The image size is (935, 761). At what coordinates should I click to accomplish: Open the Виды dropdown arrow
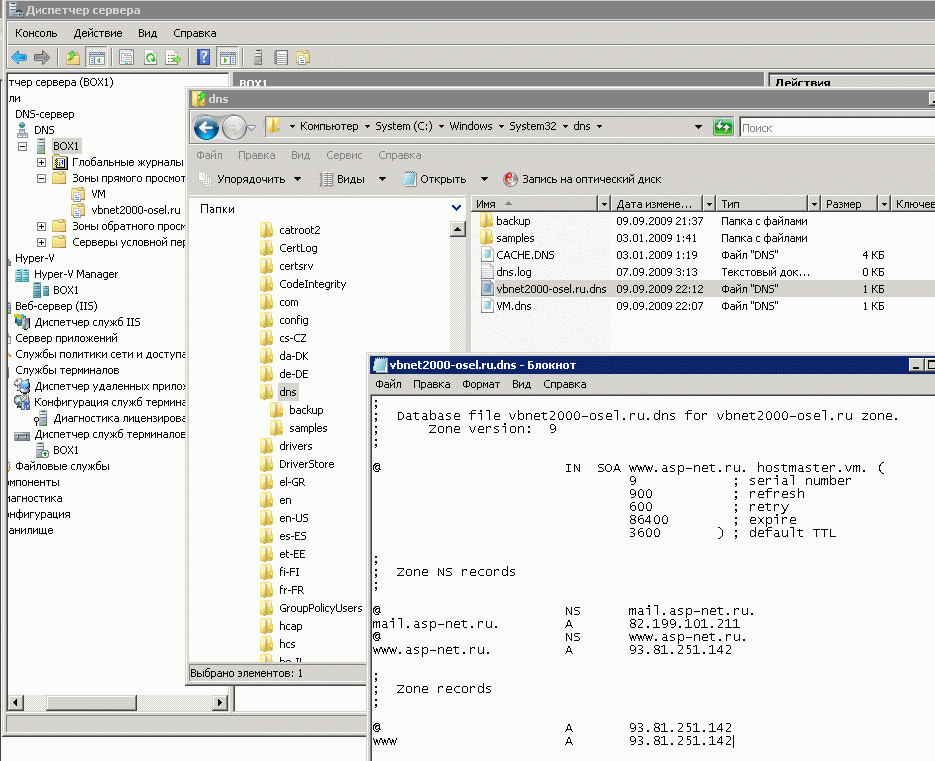tap(382, 179)
